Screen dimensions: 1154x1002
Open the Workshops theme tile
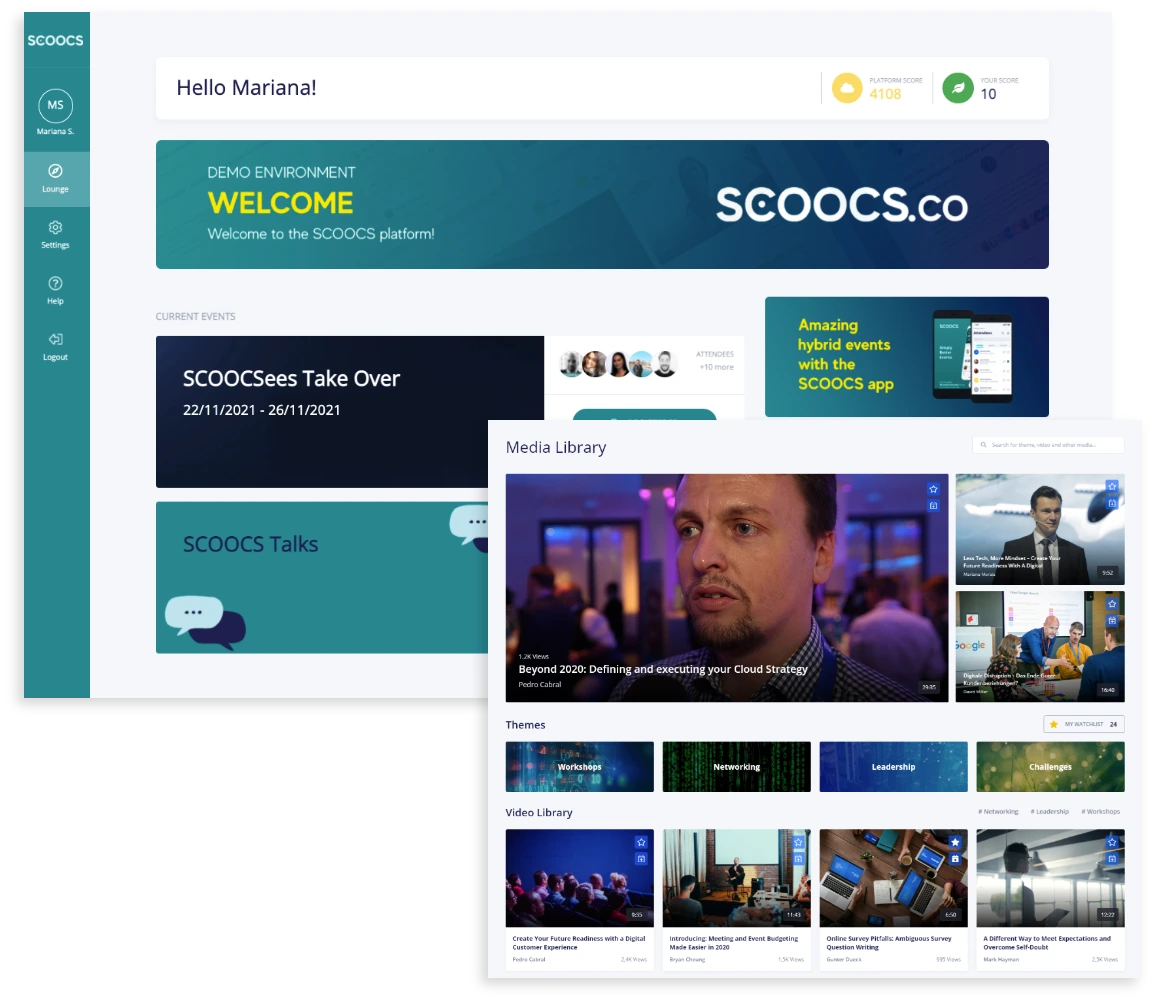tap(579, 766)
